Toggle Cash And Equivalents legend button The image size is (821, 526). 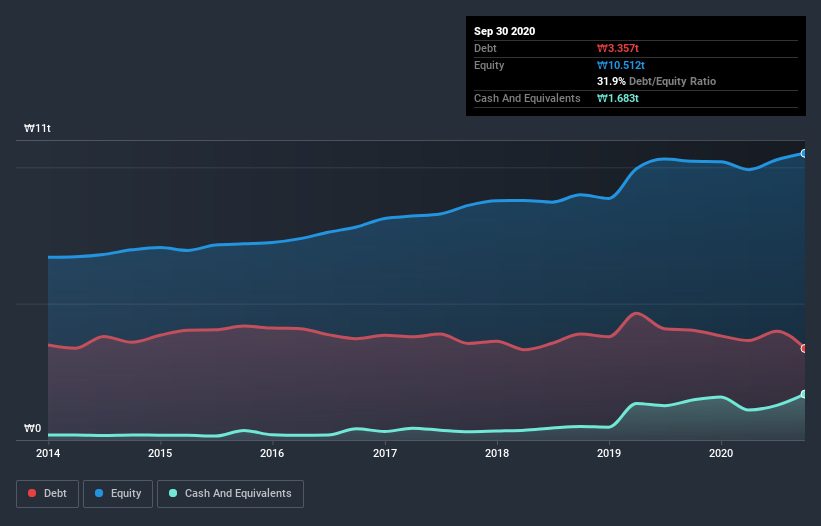[x=230, y=494]
